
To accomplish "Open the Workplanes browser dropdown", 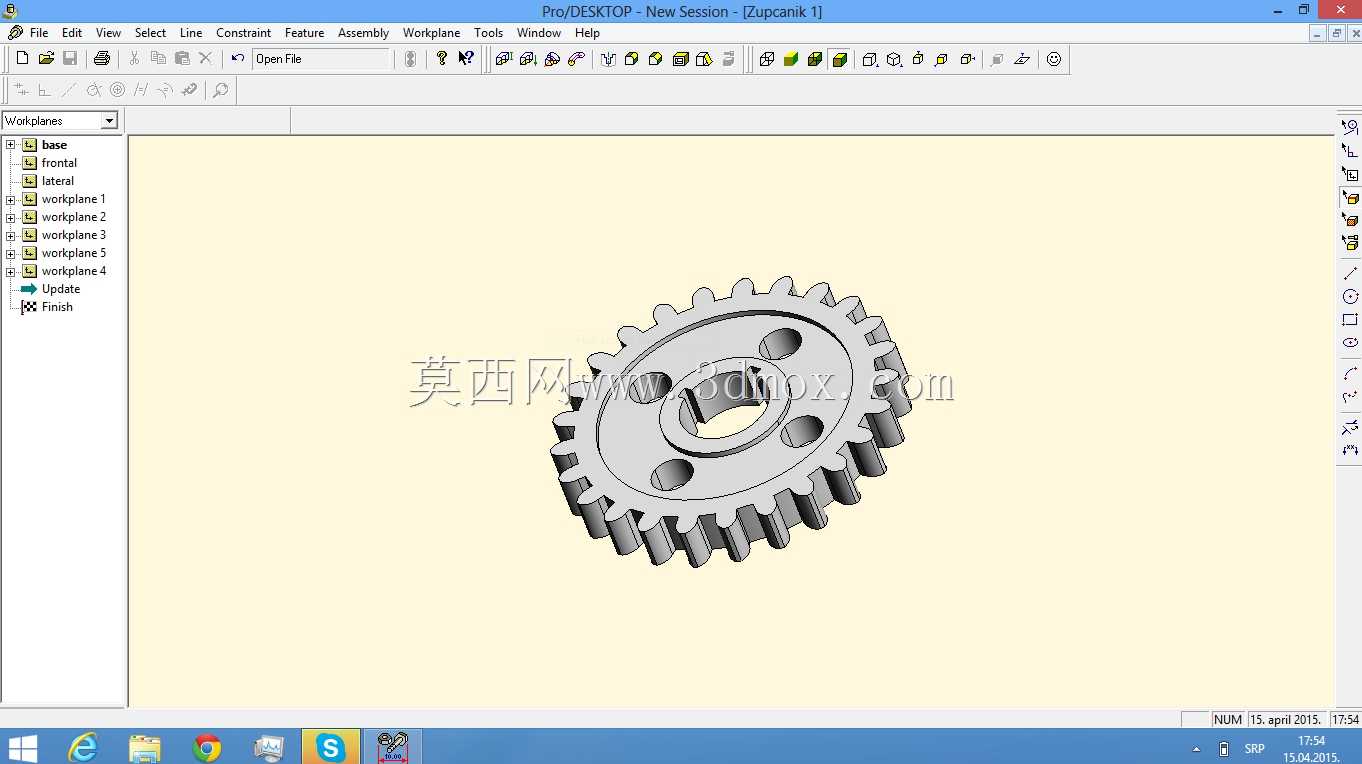I will click(110, 121).
